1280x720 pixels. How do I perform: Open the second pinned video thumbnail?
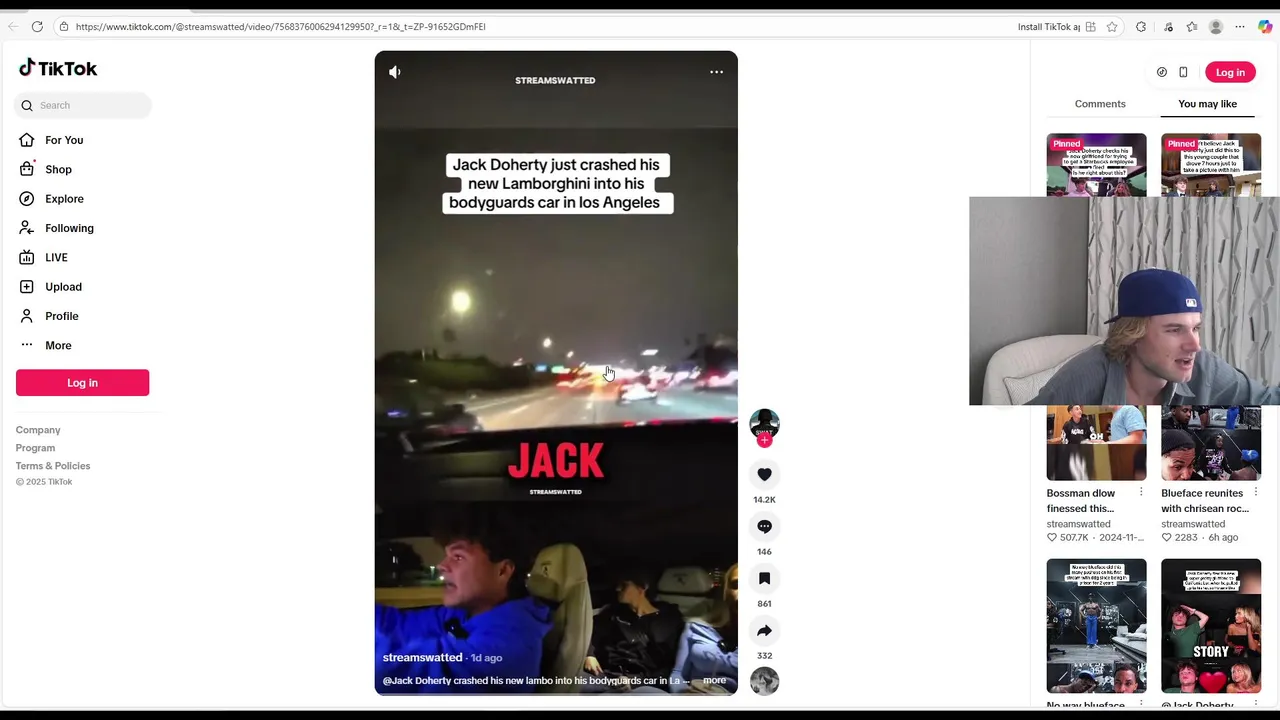[x=1211, y=165]
